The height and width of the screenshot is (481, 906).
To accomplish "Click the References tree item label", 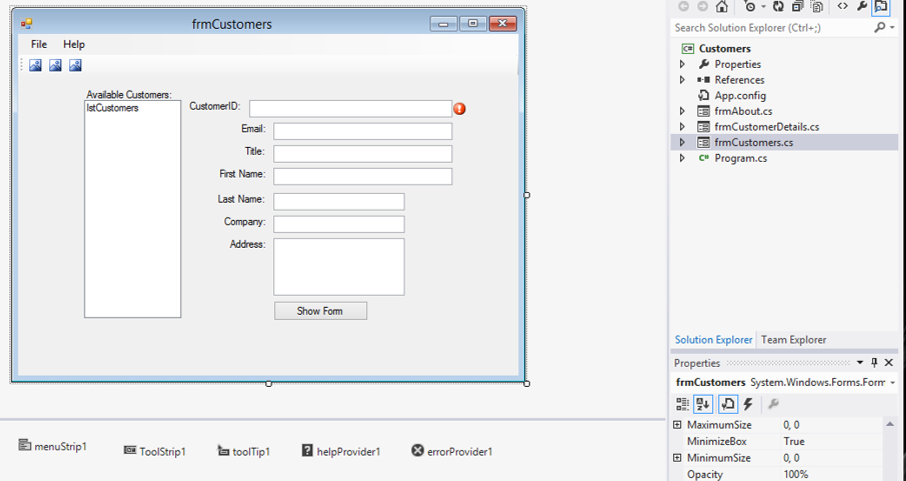I will (739, 80).
